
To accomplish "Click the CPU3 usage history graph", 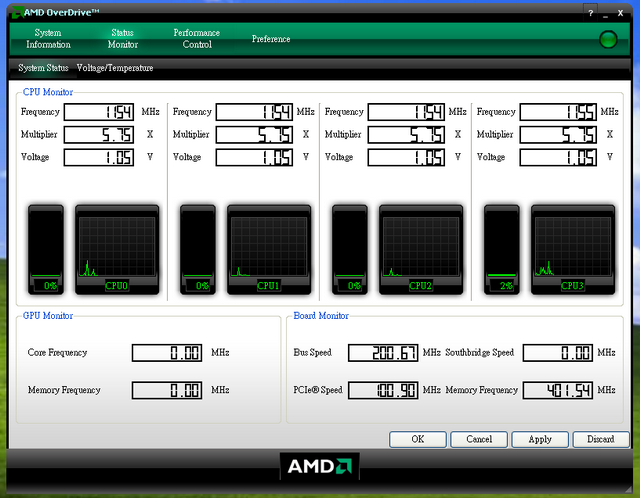I will (x=573, y=246).
